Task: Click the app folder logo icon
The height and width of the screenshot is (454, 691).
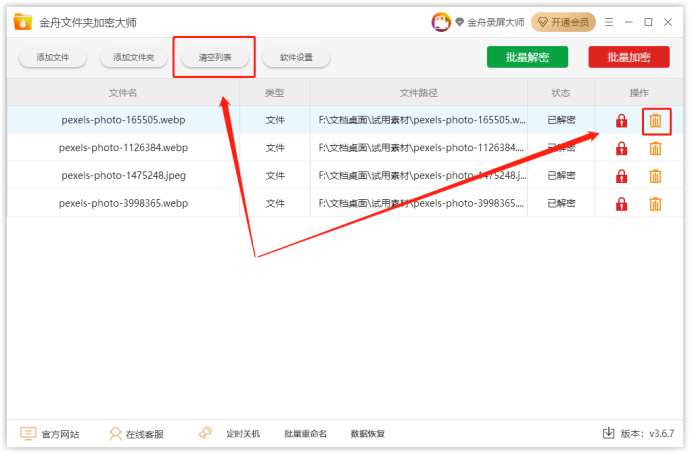Action: pyautogui.click(x=23, y=22)
